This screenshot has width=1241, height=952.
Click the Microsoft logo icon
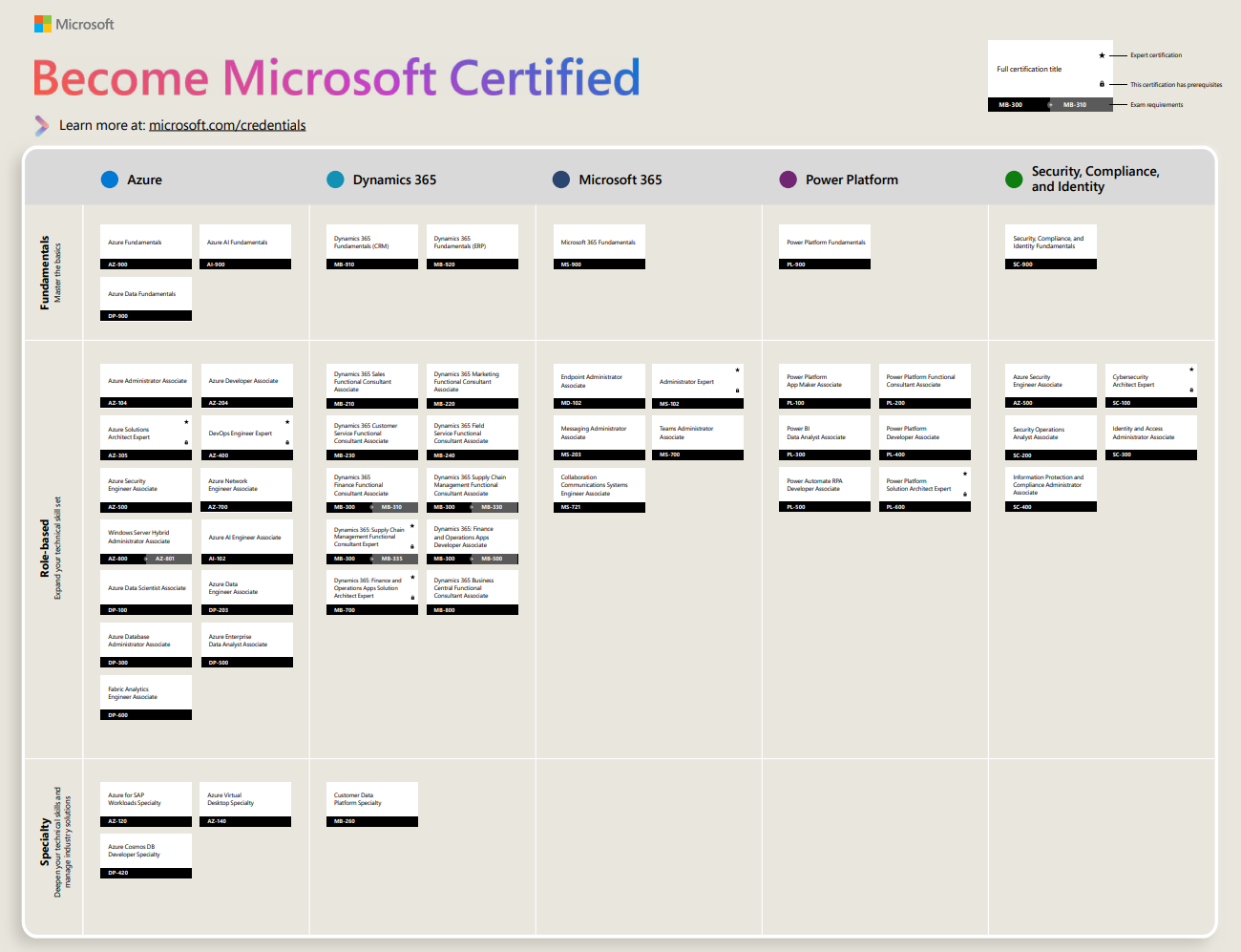coord(42,23)
